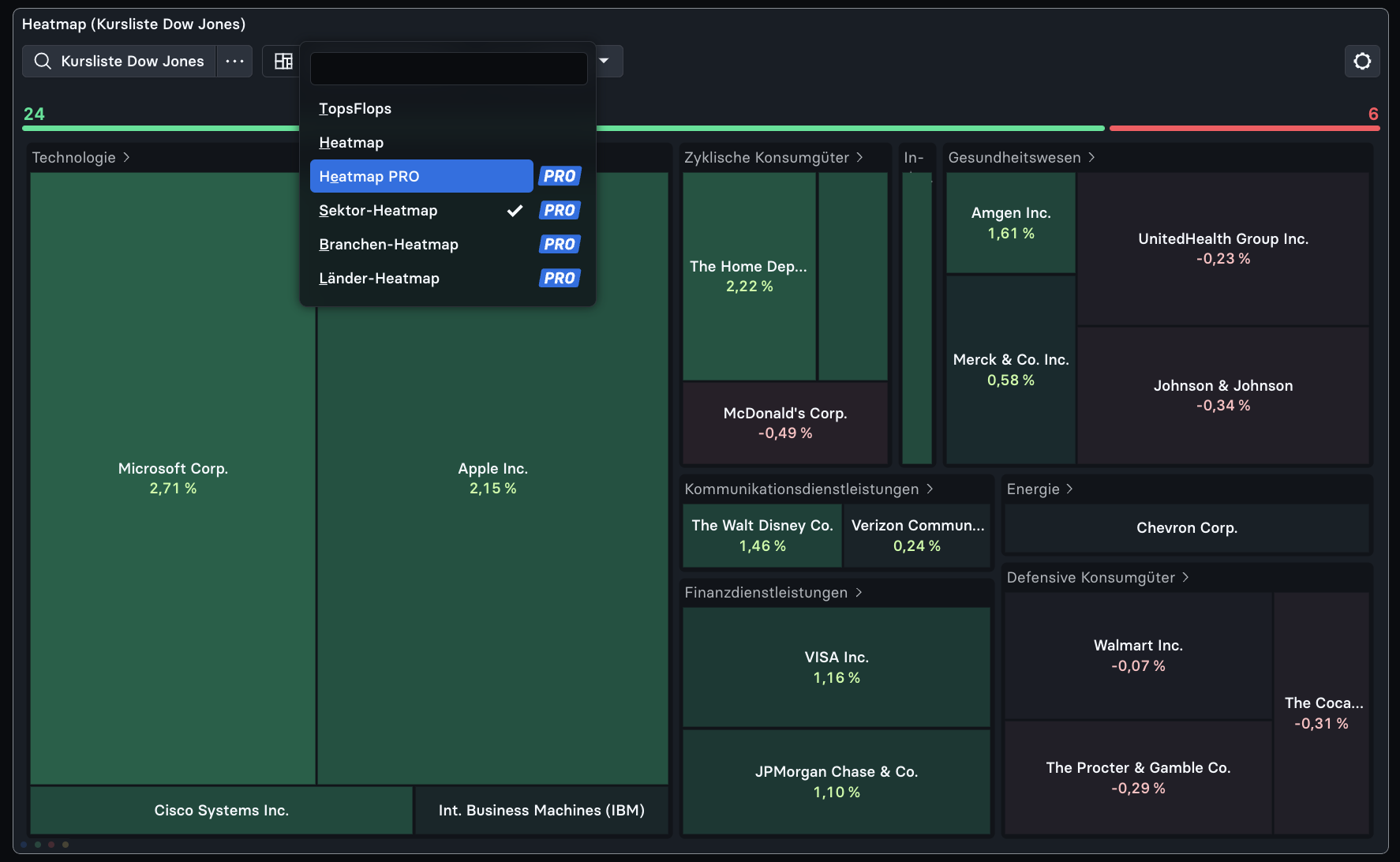Open the Johnson & Johnson tile

(x=1223, y=395)
